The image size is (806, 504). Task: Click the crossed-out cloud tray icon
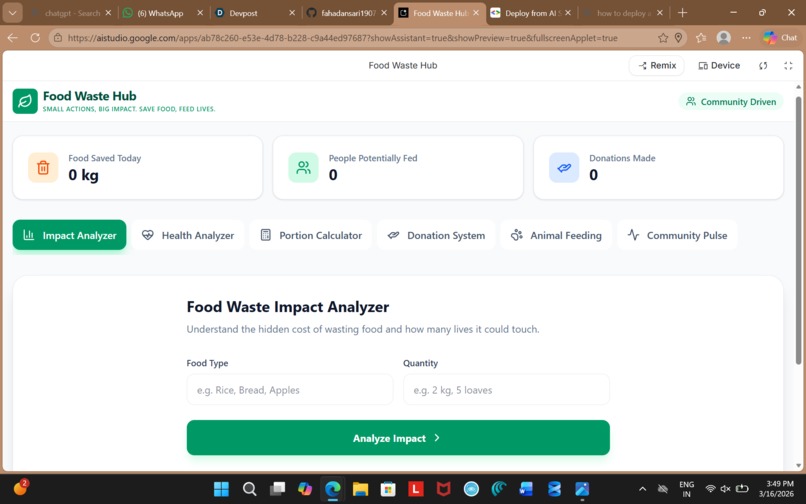[x=663, y=489]
